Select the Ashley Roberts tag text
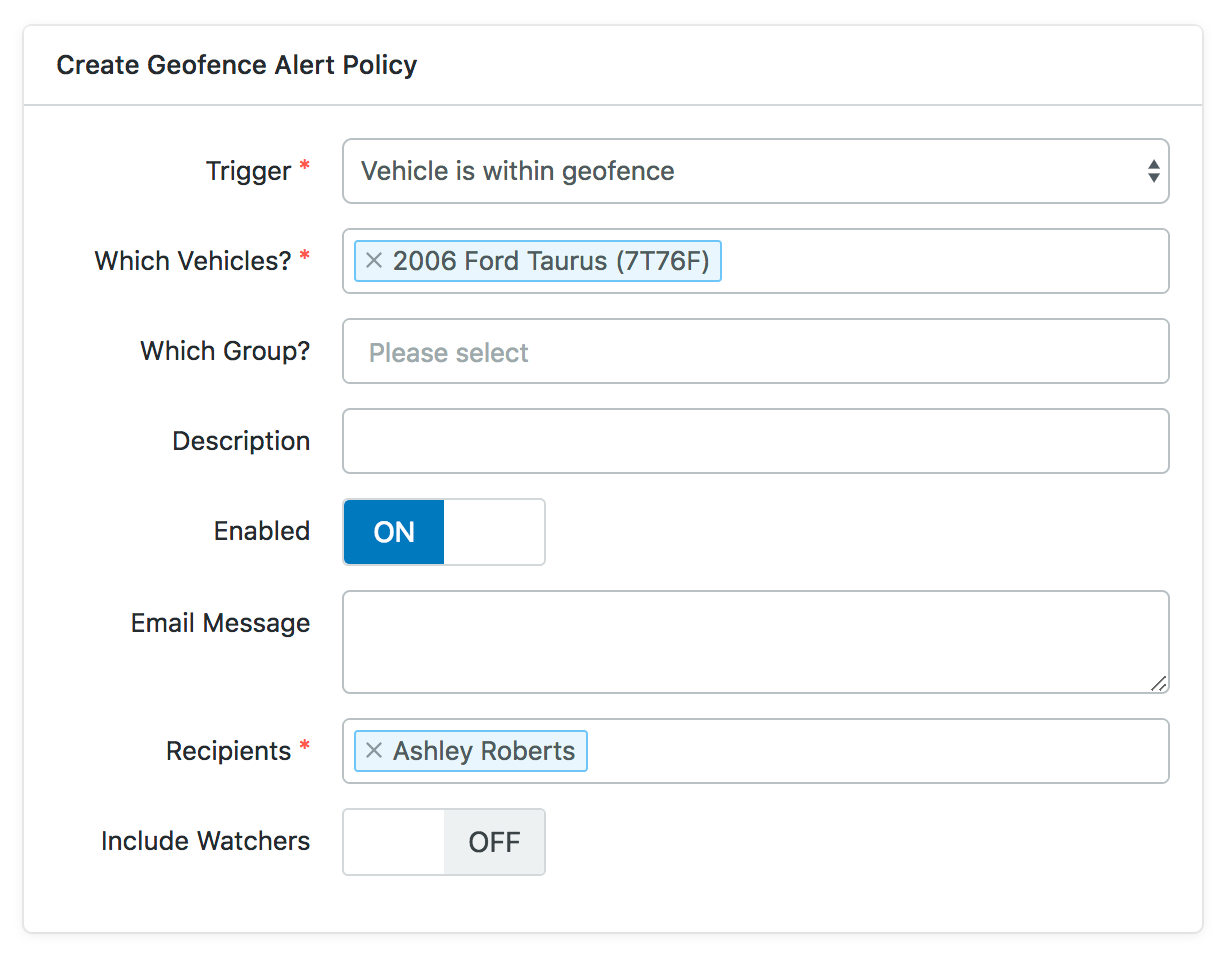 pyautogui.click(x=484, y=751)
